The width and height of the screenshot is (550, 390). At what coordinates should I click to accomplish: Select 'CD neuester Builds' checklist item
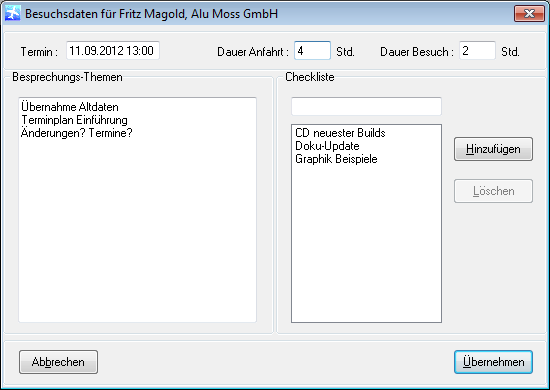(340, 133)
